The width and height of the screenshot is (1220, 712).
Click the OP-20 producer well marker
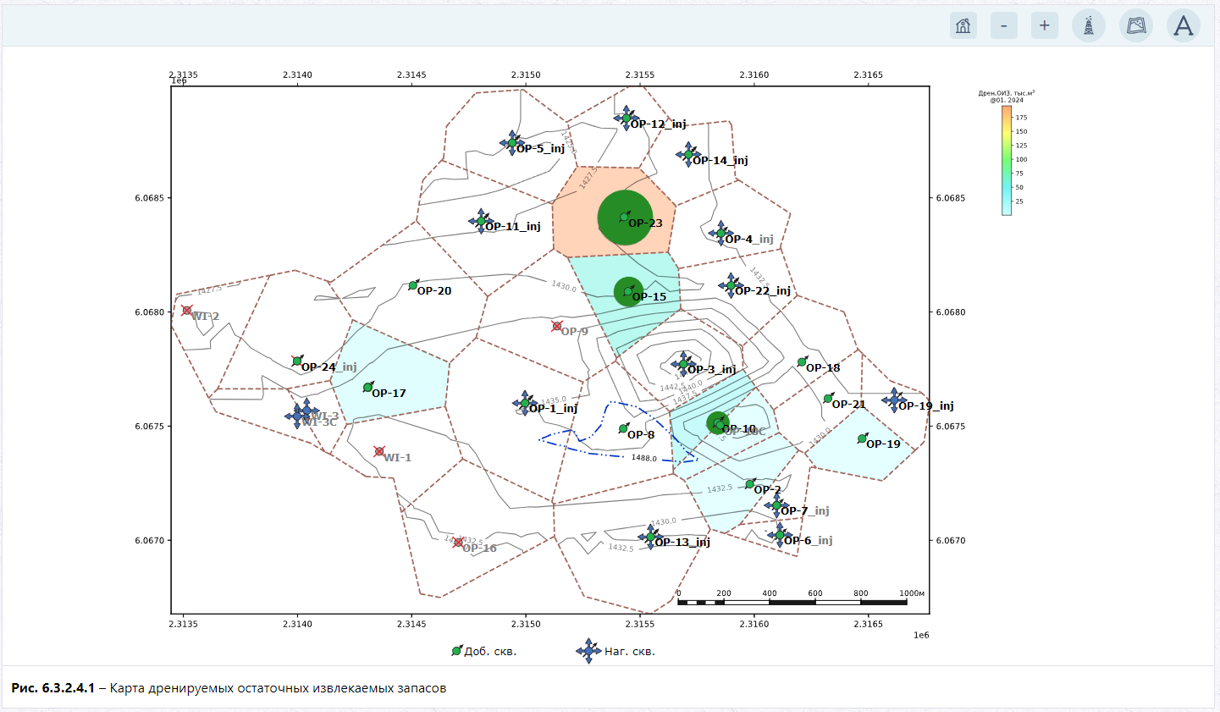pos(413,285)
